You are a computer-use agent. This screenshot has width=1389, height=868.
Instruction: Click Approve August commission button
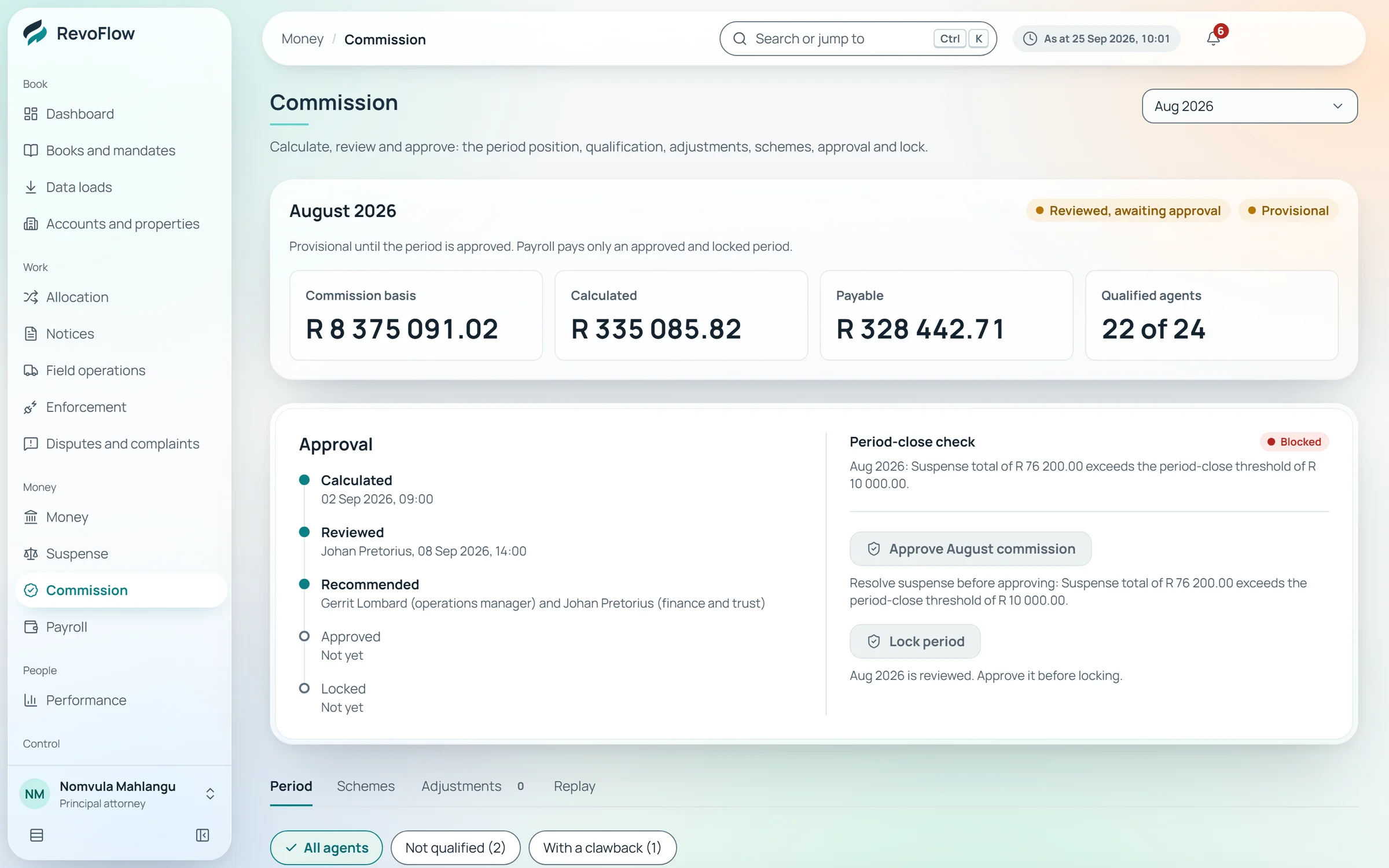pyautogui.click(x=971, y=549)
